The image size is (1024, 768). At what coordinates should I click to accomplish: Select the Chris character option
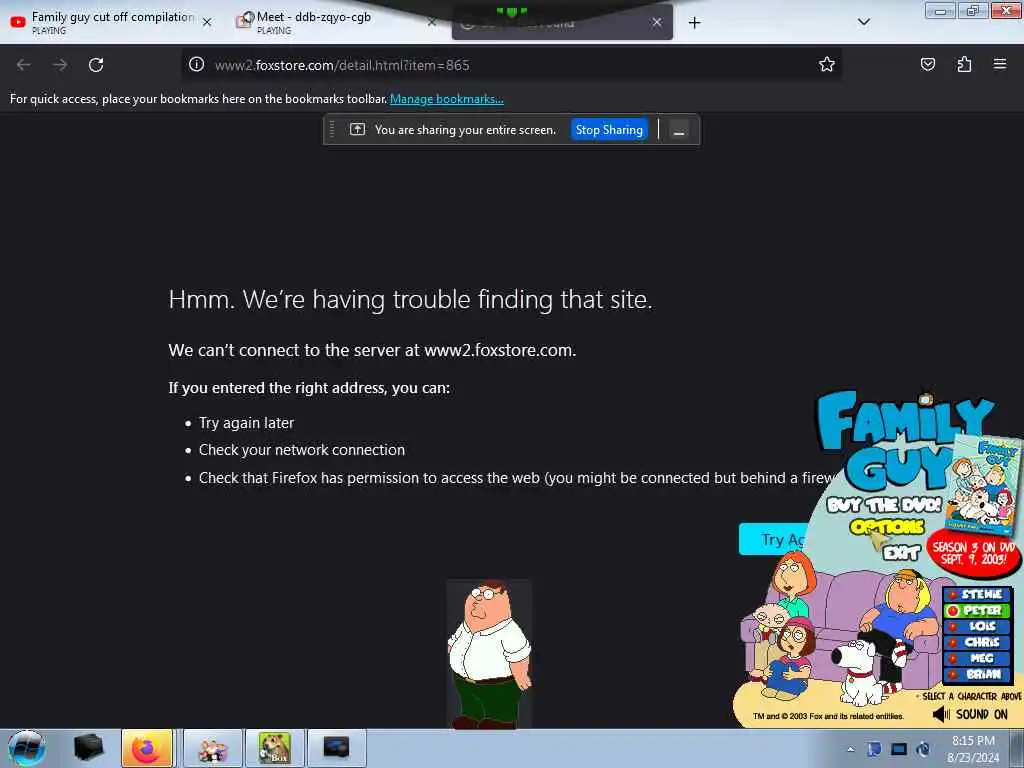[977, 642]
